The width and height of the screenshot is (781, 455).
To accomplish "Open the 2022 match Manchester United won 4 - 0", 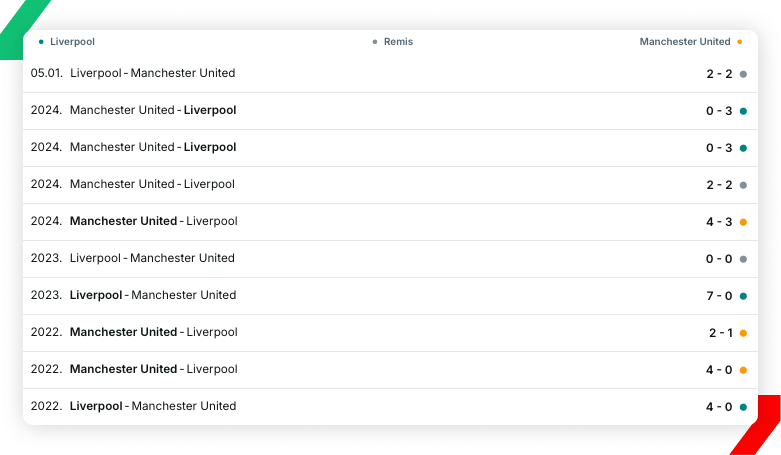I will coord(153,369).
